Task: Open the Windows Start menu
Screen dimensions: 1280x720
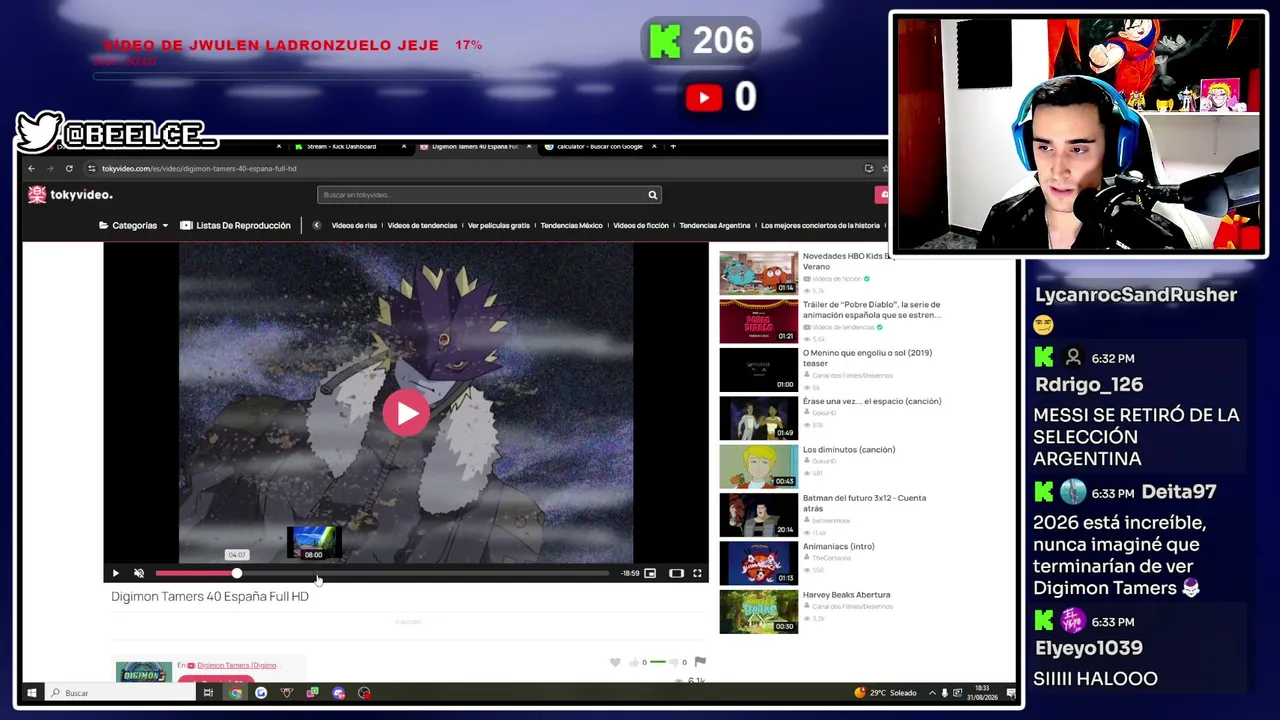Action: [31, 693]
